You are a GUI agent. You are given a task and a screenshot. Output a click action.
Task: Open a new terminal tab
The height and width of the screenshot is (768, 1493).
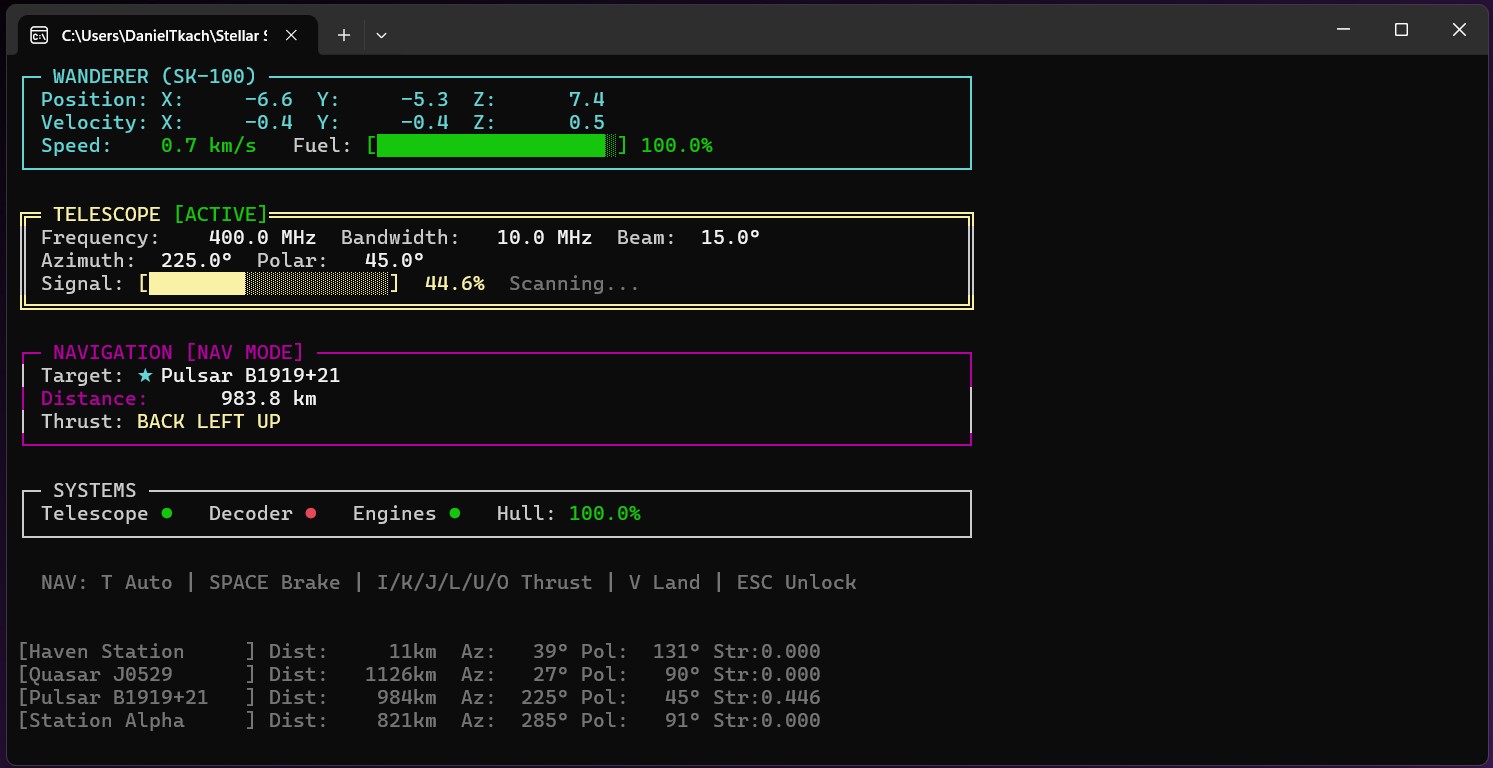pyautogui.click(x=343, y=35)
